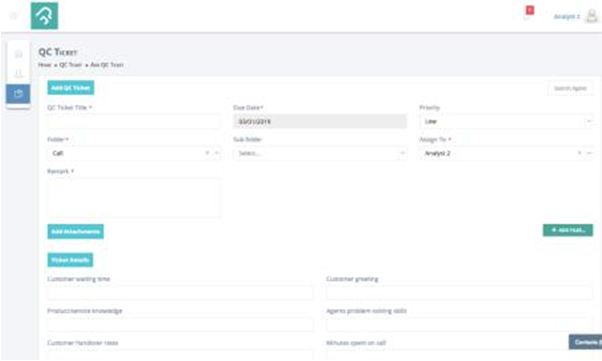Viewport: 602px width, 361px height.
Task: Click the Search Agent button
Action: click(570, 88)
